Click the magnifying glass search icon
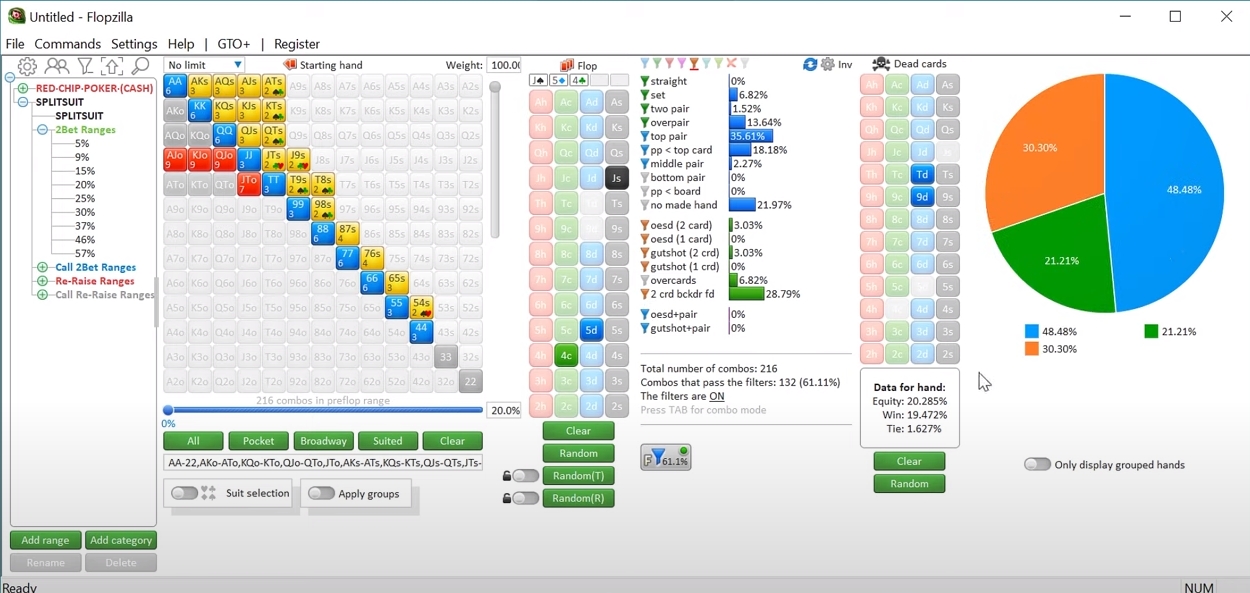The image size is (1250, 593). click(141, 66)
